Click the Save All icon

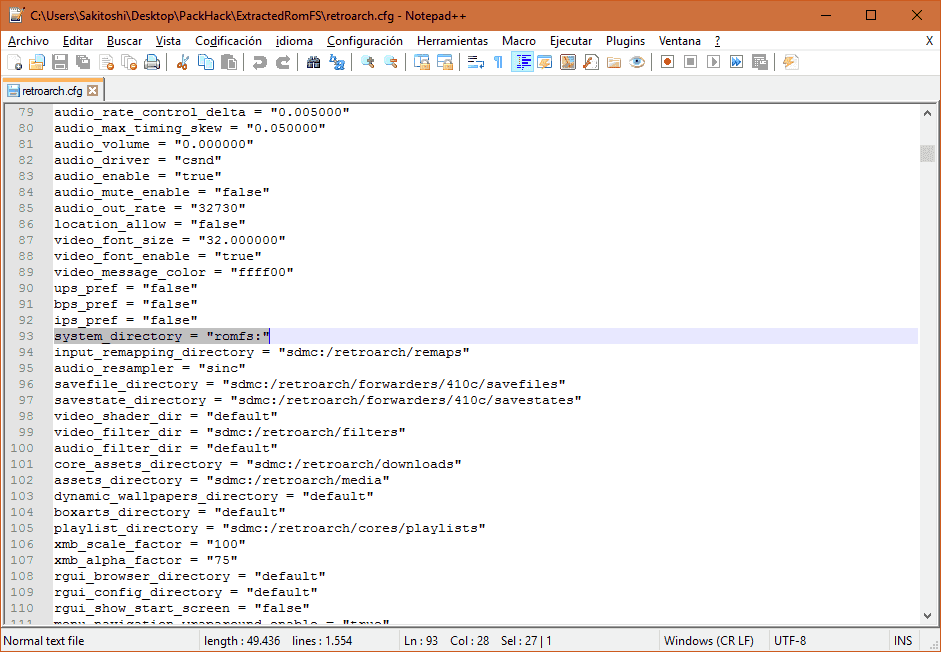coord(83,62)
